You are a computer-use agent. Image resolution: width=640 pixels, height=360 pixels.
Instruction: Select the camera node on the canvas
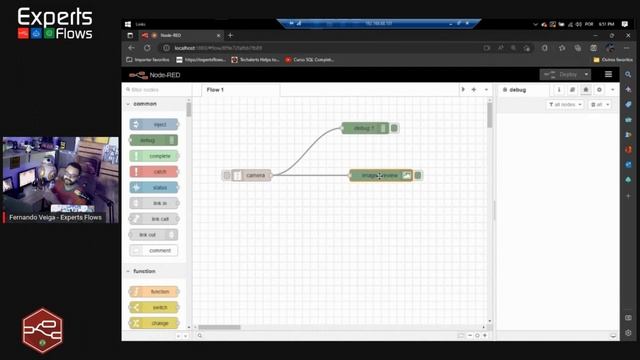(x=251, y=175)
